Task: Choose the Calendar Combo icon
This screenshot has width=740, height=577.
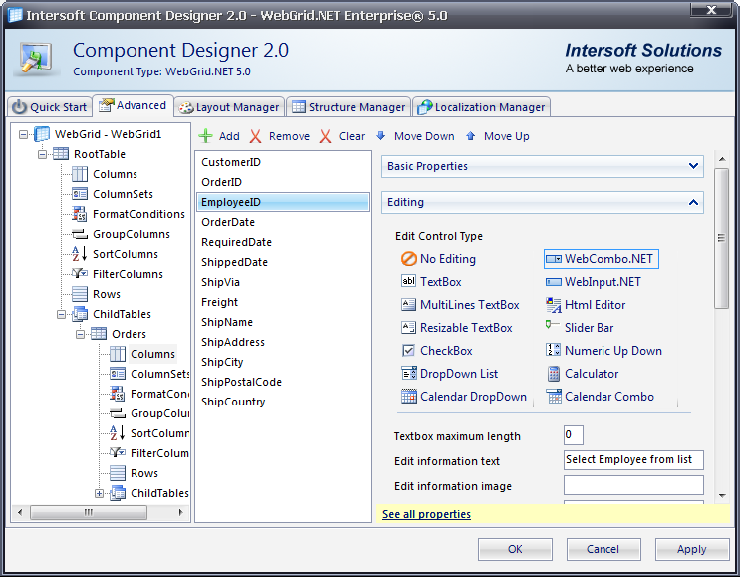Action: pyautogui.click(x=554, y=396)
